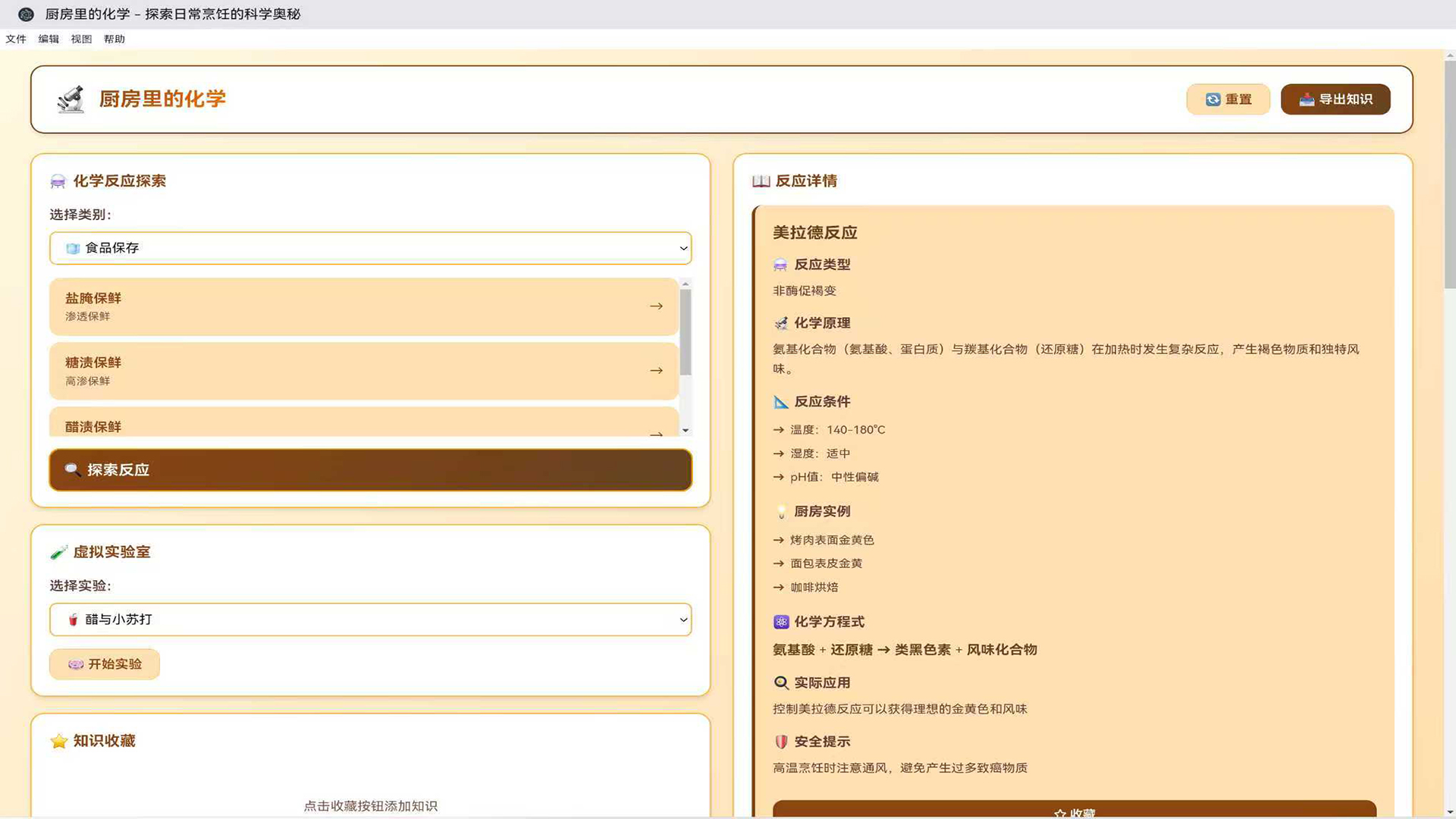Click the 烤肉表面金黄色 example
This screenshot has height=819, width=1456.
(x=824, y=540)
